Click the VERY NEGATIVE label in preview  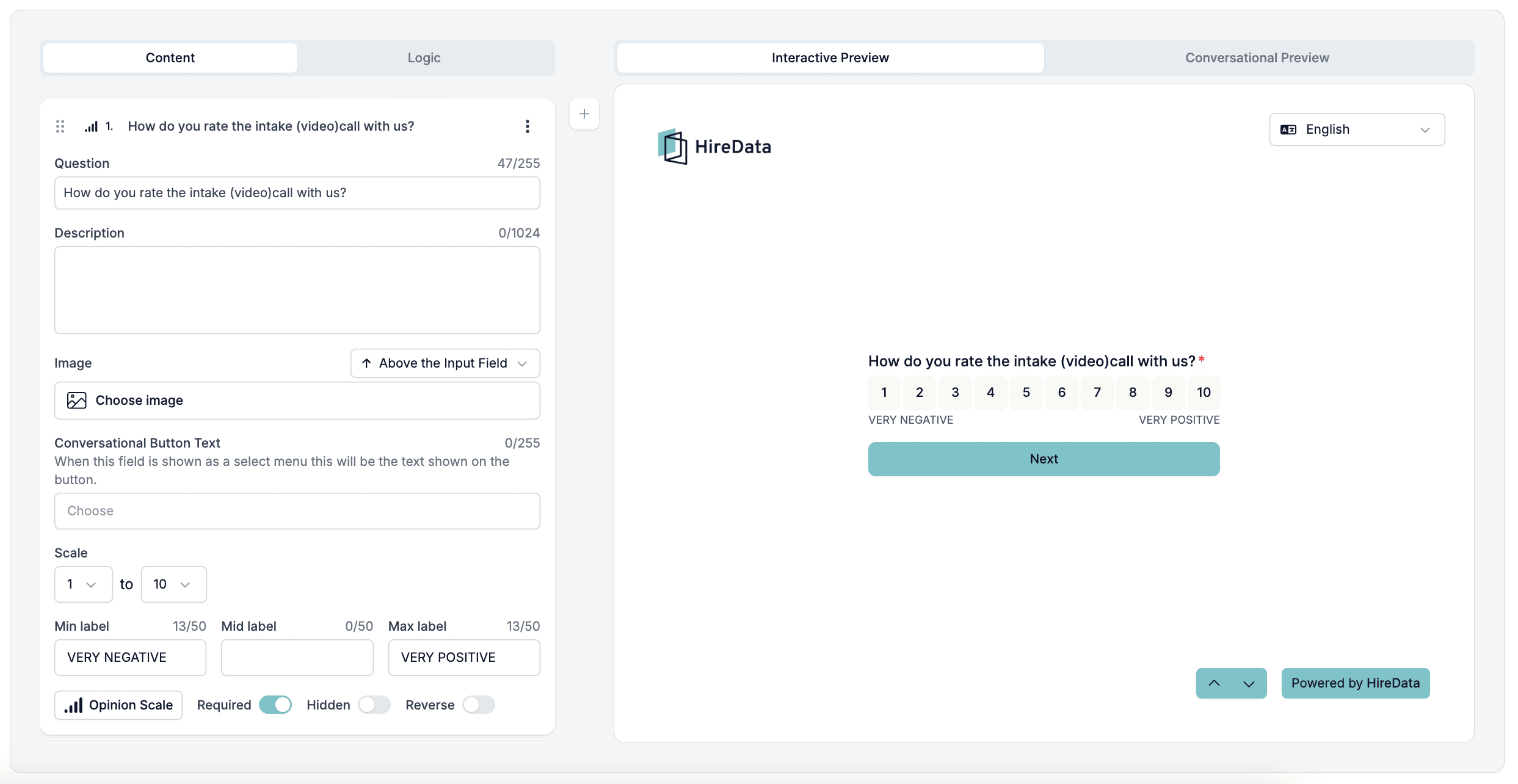pos(910,420)
